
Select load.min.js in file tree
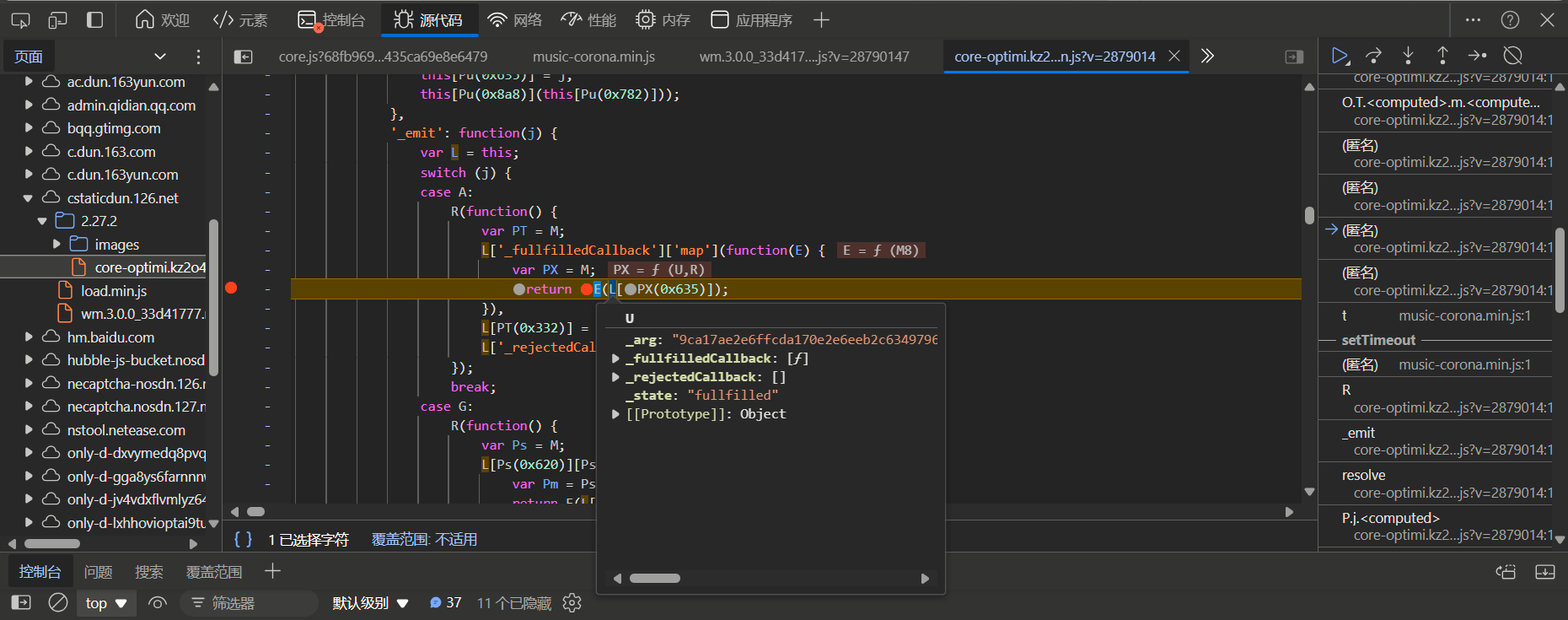click(x=113, y=291)
